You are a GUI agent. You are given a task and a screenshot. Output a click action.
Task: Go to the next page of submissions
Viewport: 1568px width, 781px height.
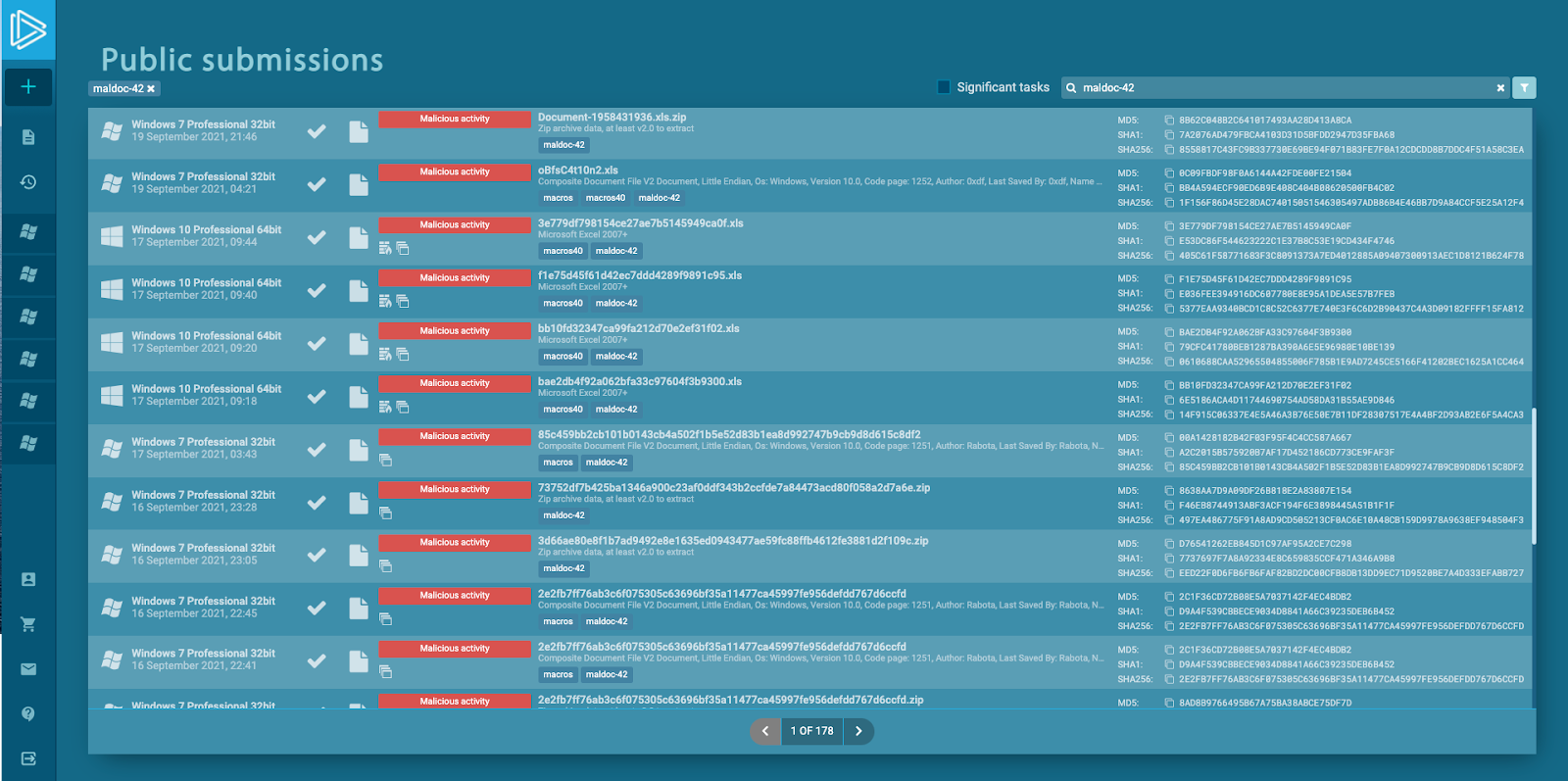(858, 731)
